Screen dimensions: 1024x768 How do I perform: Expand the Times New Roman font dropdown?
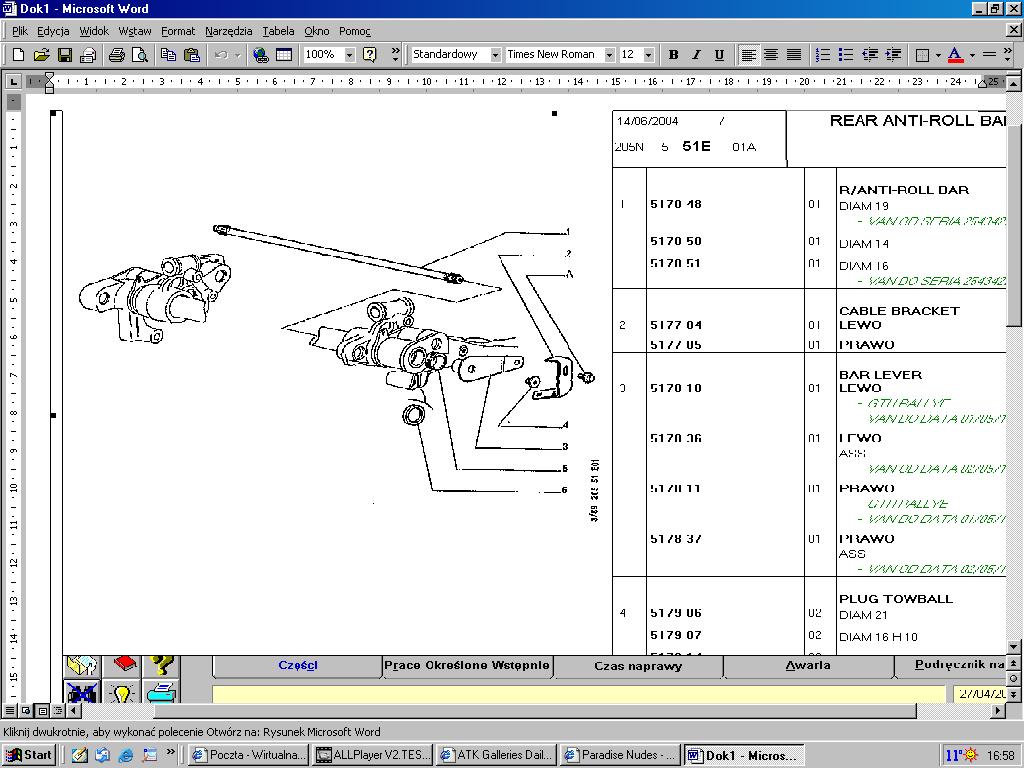[609, 55]
